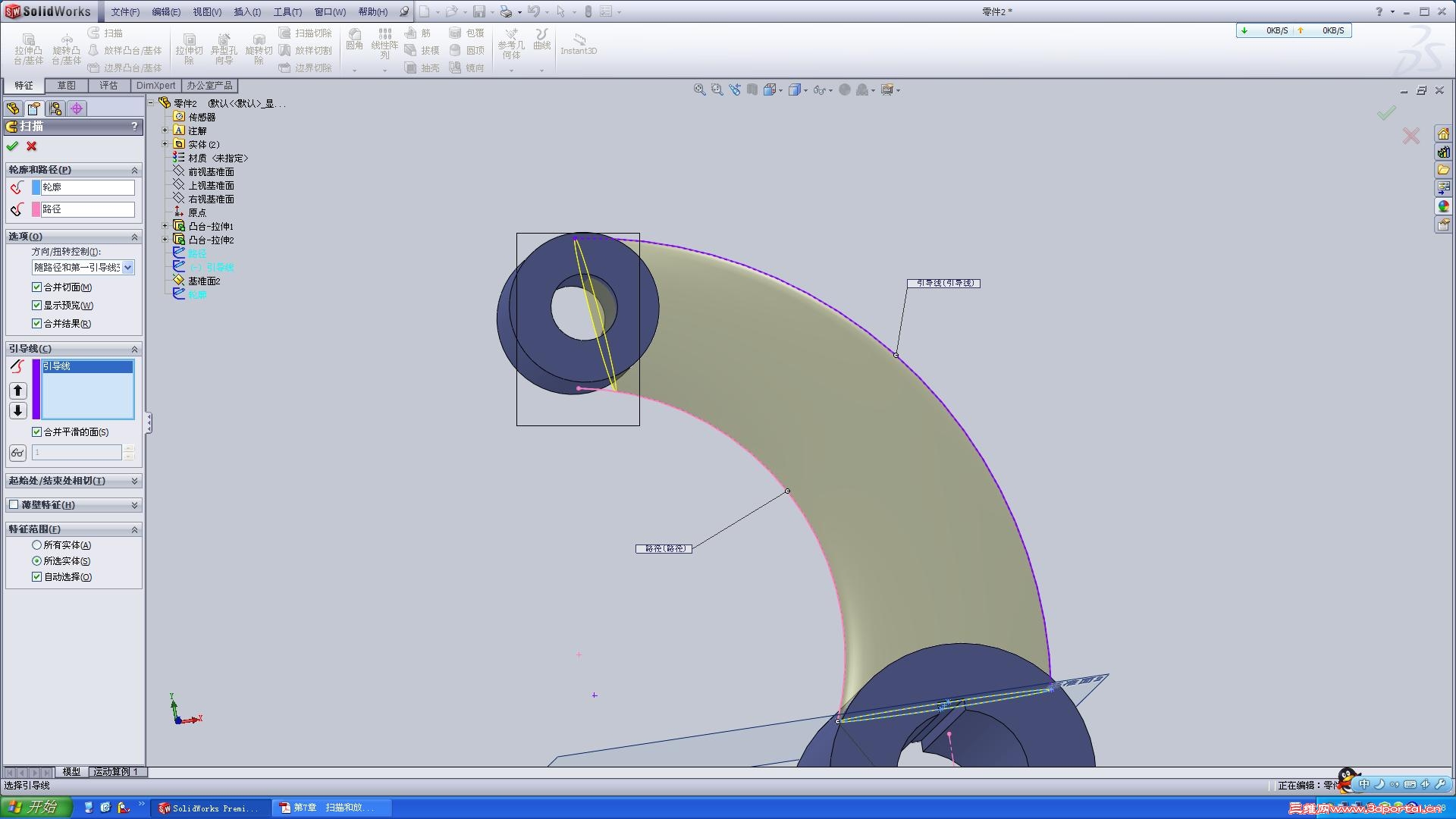Click the Previous View icon in the view toolbar
1456x819 pixels.
734,89
